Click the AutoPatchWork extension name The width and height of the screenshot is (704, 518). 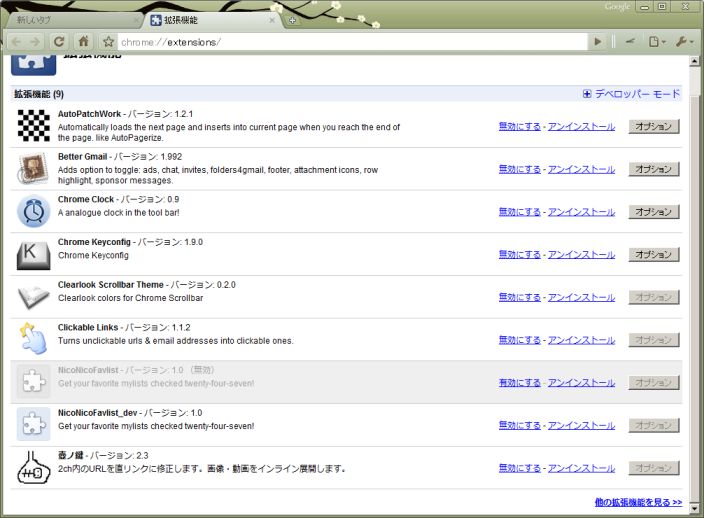point(89,114)
